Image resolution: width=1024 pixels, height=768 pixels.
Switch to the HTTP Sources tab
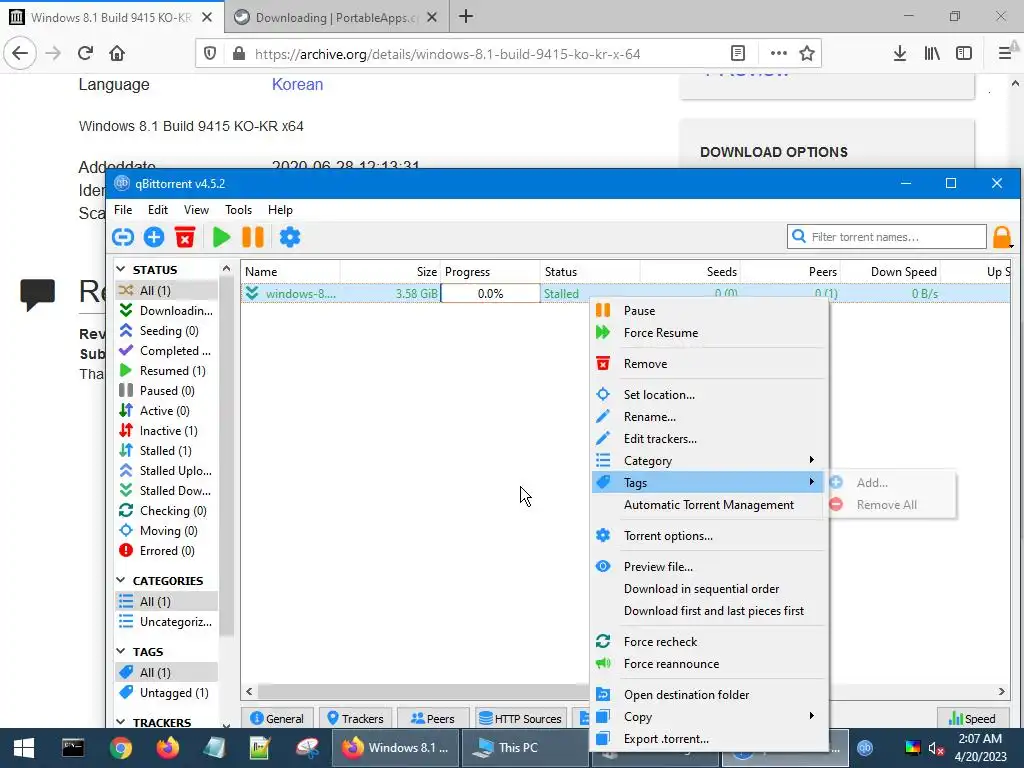pos(520,718)
